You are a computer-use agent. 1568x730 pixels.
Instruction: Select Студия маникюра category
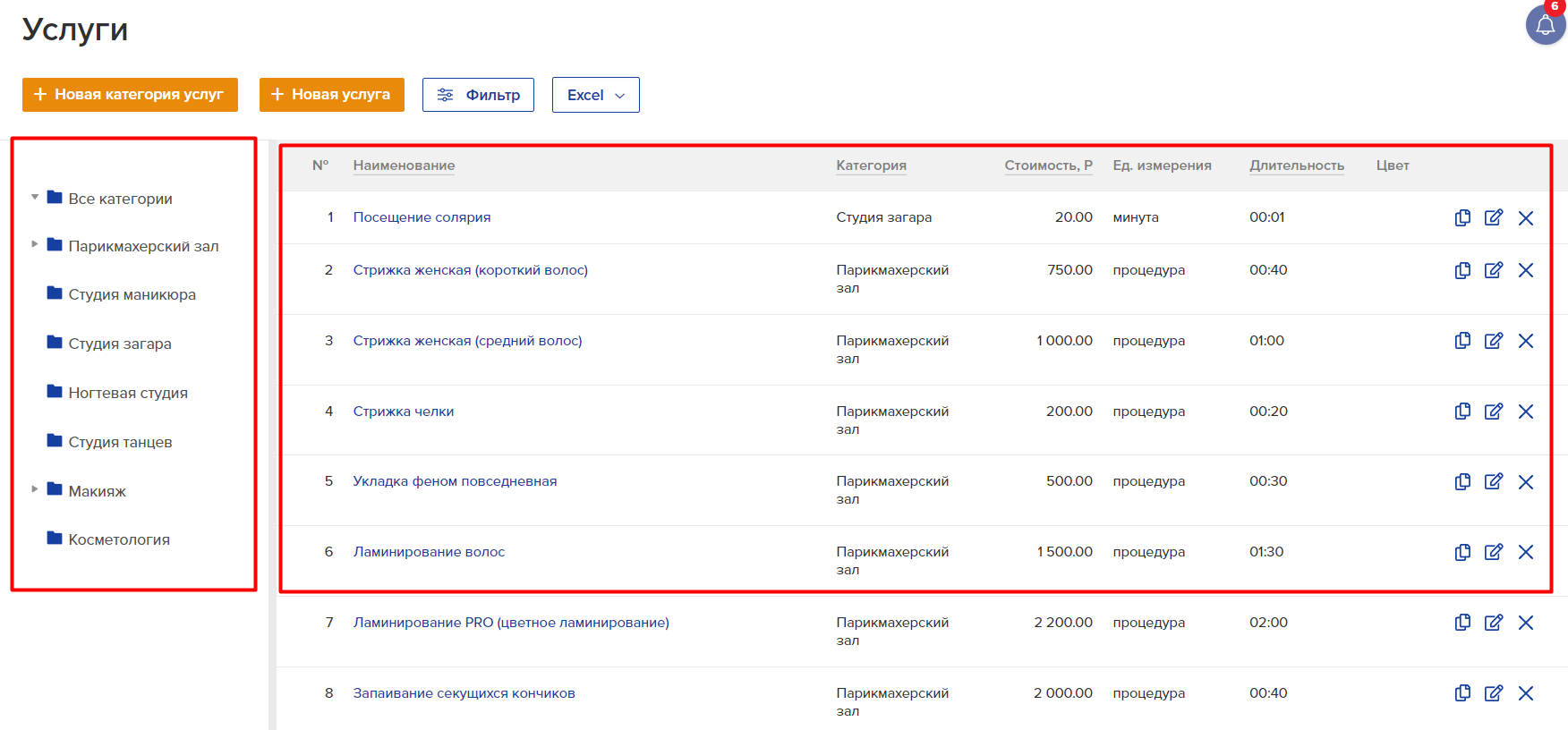132,294
